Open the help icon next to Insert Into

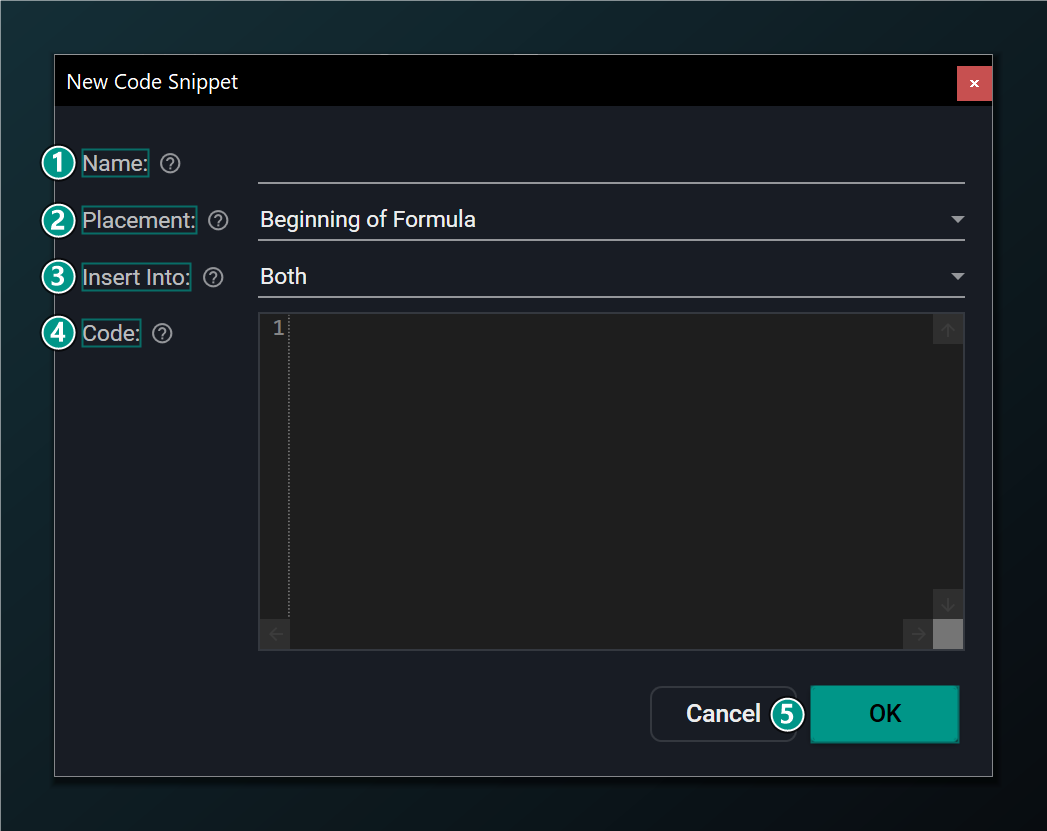coord(213,277)
